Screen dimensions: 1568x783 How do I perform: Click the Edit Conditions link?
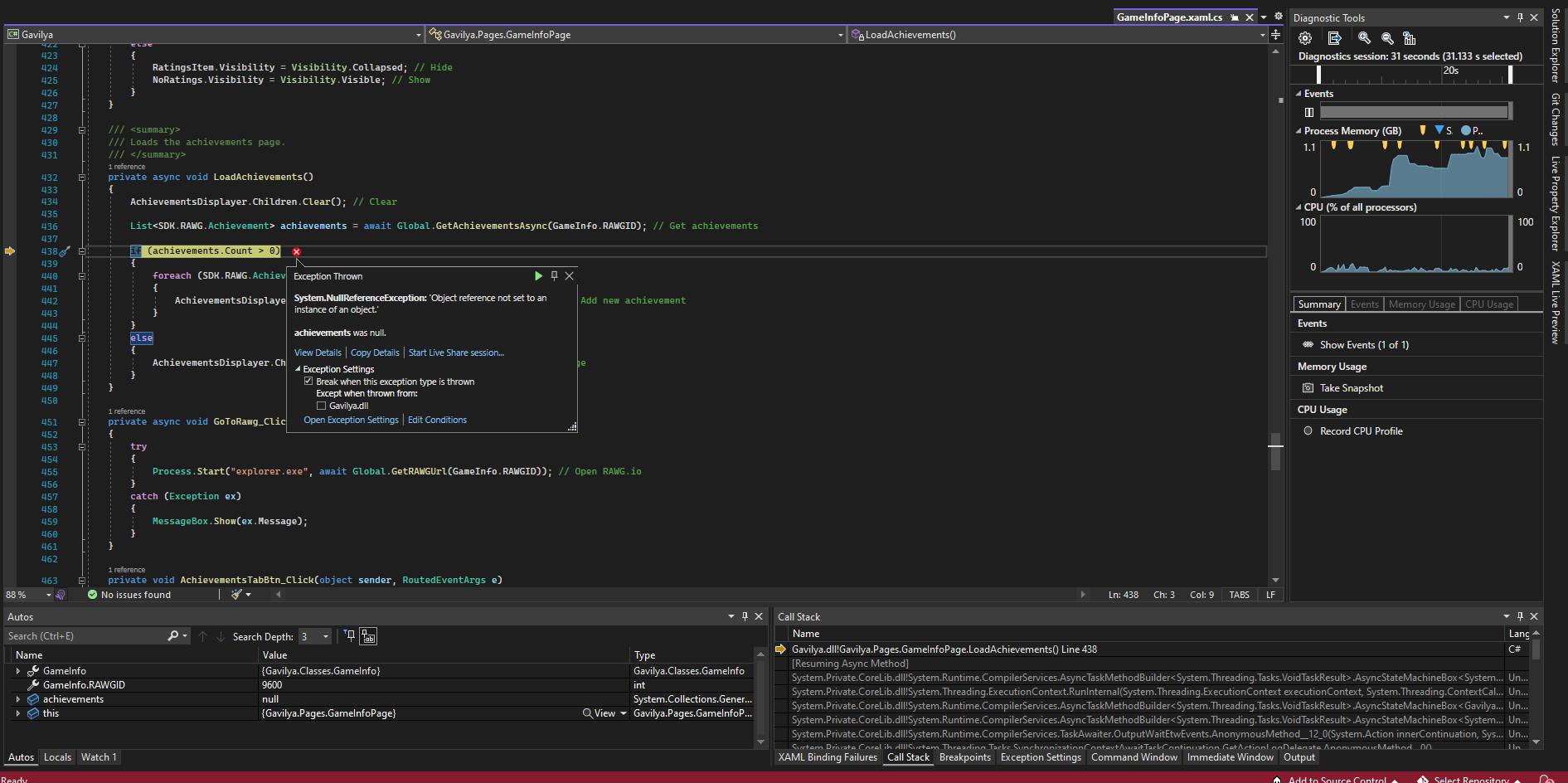[437, 420]
